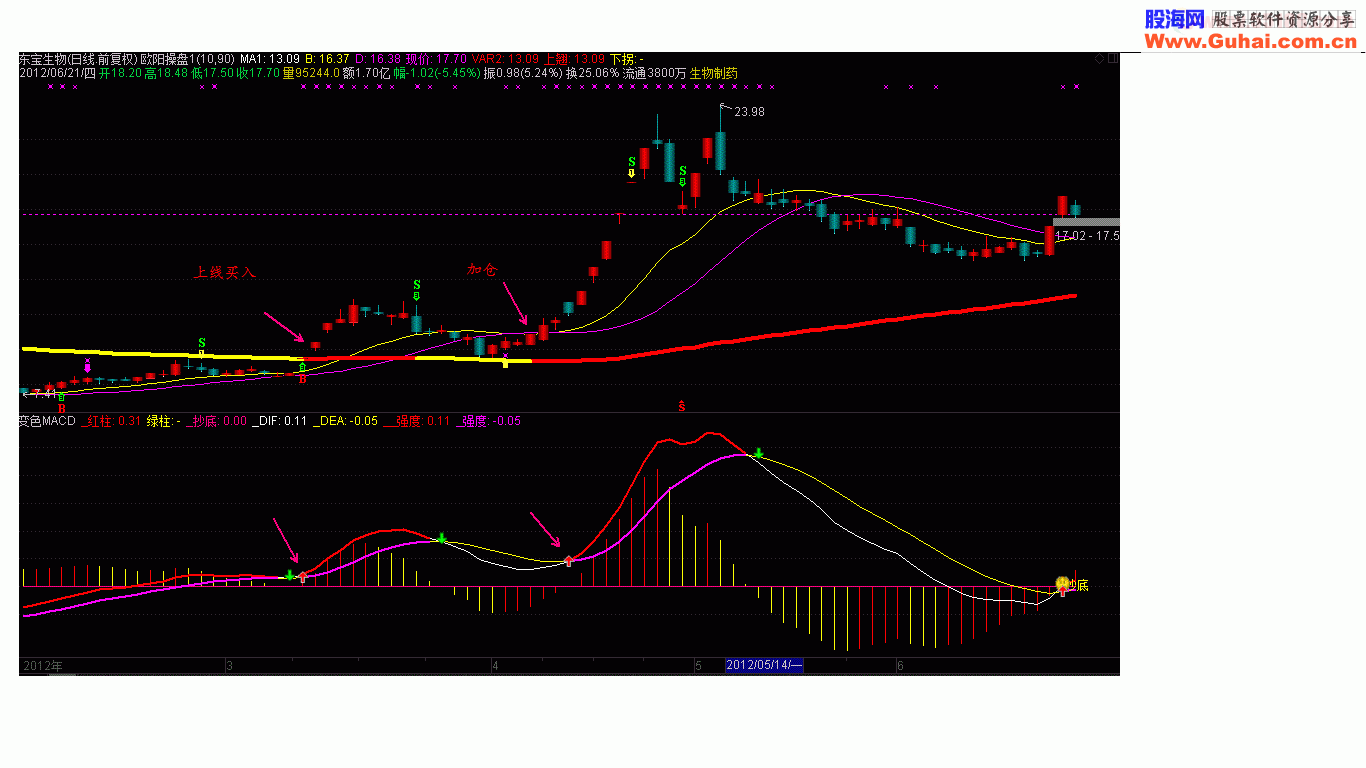Click the 幅-1.02(-5.45%) change value
The image size is (1366, 768).
pyautogui.click(x=437, y=73)
